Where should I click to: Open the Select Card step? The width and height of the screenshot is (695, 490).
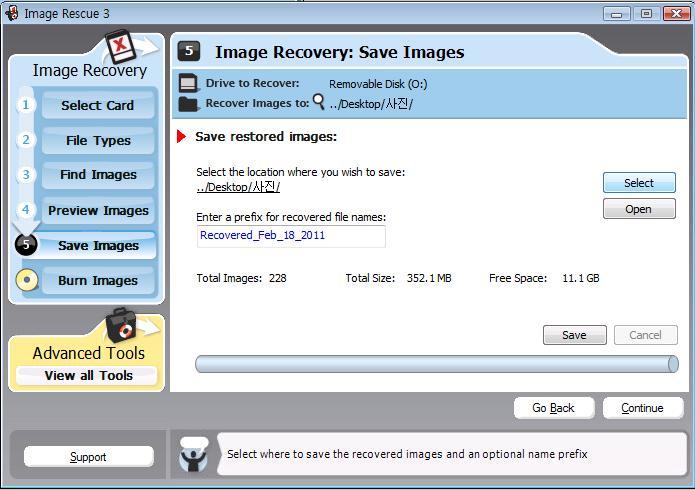pyautogui.click(x=98, y=105)
